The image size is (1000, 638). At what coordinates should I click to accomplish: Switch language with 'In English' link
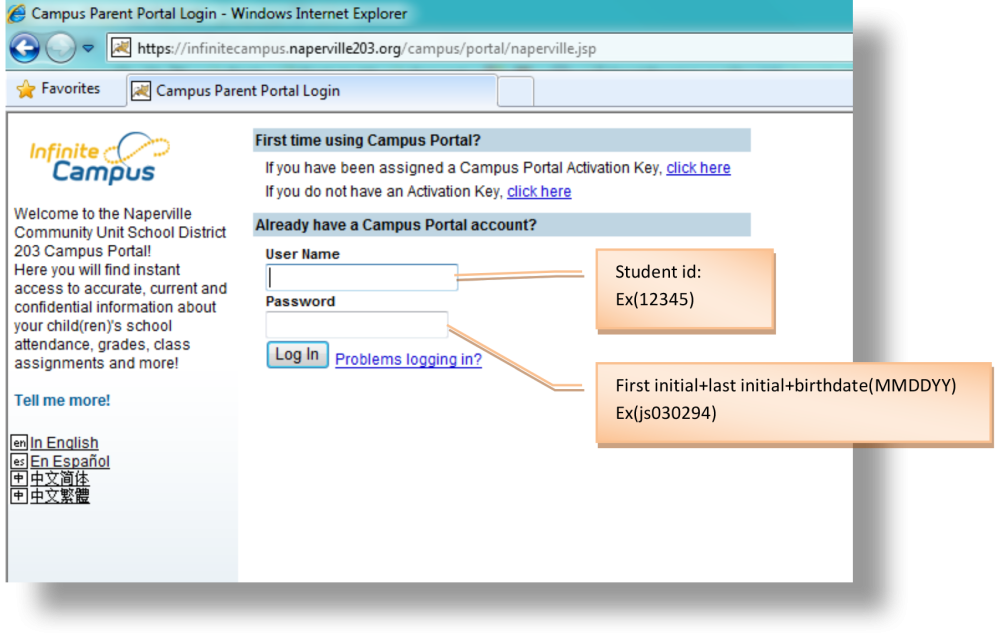point(64,442)
